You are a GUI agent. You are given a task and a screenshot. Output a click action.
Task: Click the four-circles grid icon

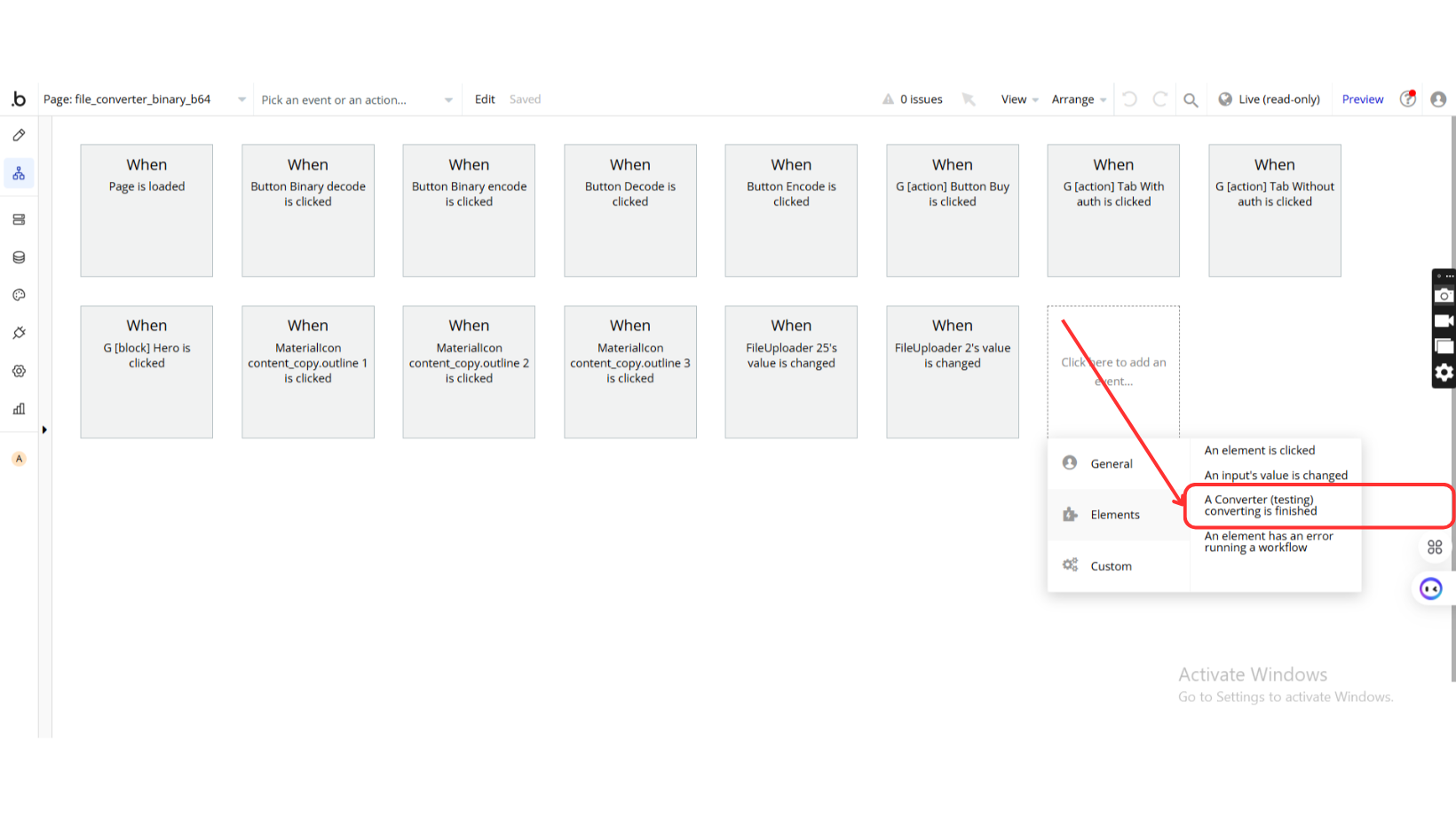coord(1435,548)
